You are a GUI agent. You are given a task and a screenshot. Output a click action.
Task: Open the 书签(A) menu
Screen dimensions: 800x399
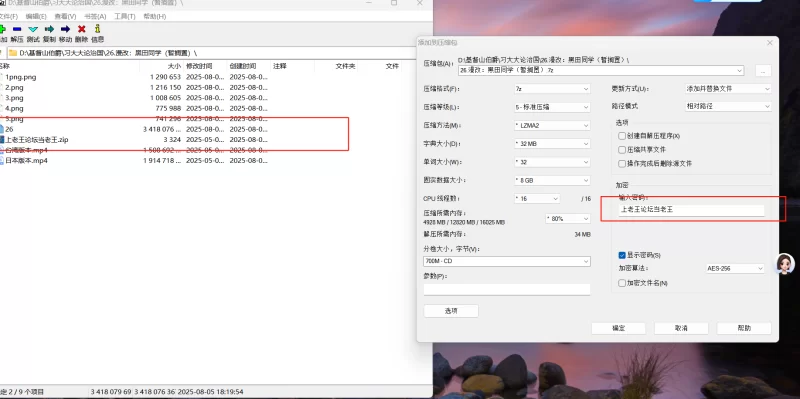tap(95, 16)
